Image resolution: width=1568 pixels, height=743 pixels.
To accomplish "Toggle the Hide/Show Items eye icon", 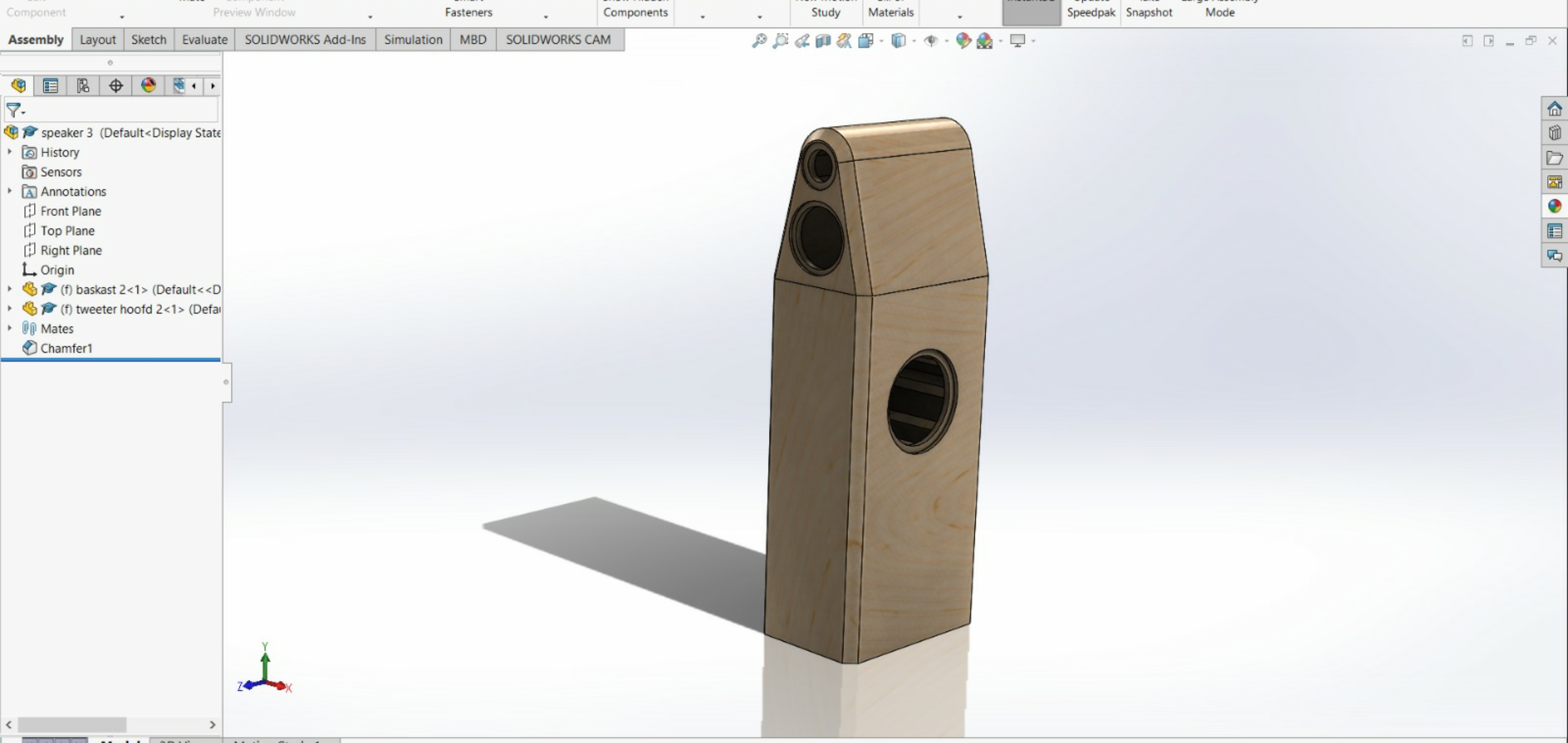I will click(930, 41).
